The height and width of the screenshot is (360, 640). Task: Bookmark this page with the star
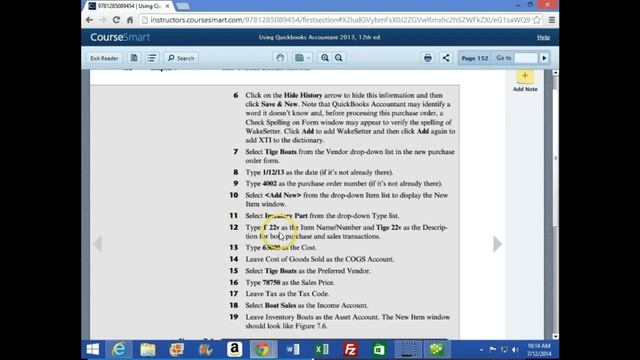pyautogui.click(x=537, y=20)
